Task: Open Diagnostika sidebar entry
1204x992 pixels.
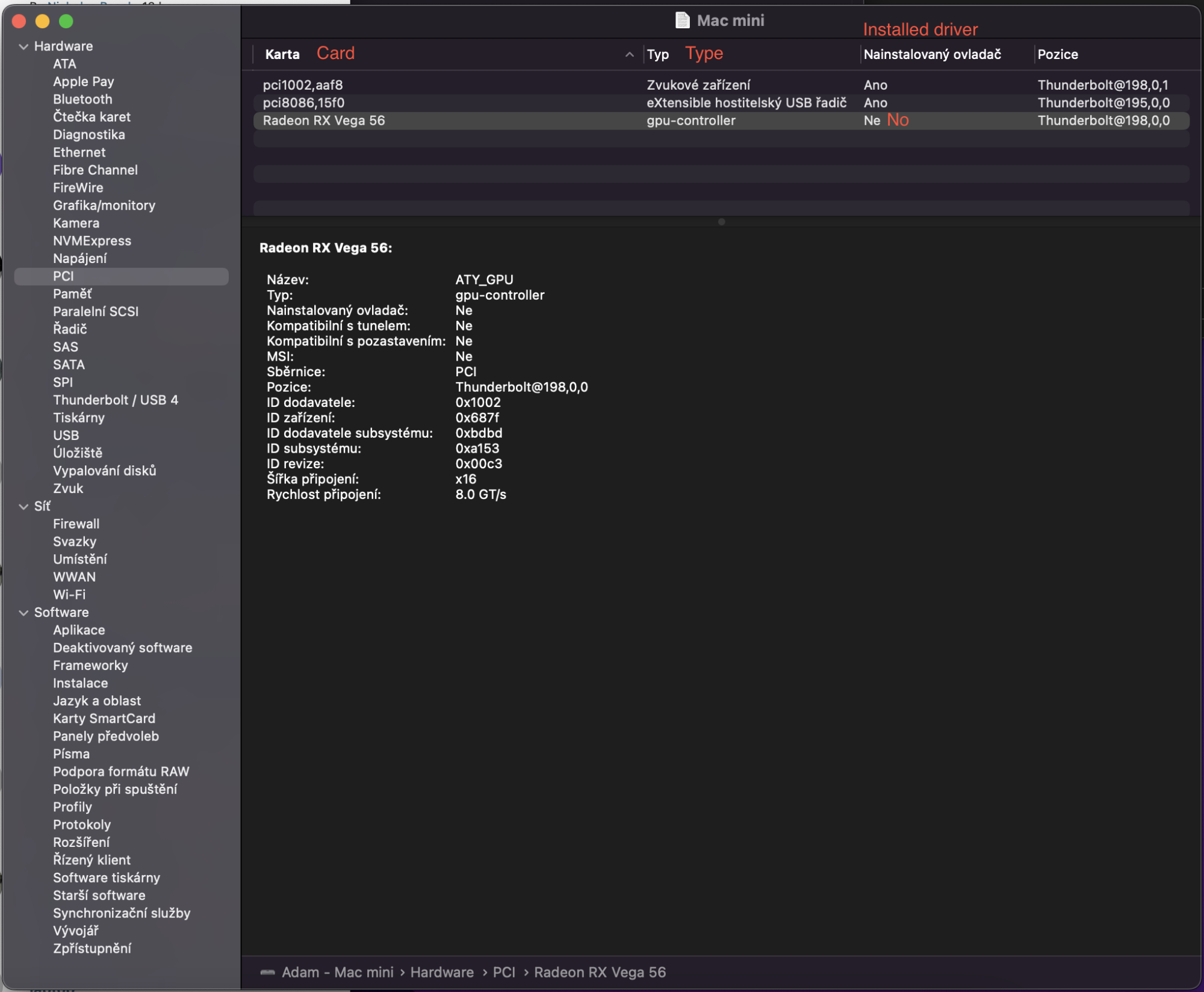Action: tap(89, 135)
